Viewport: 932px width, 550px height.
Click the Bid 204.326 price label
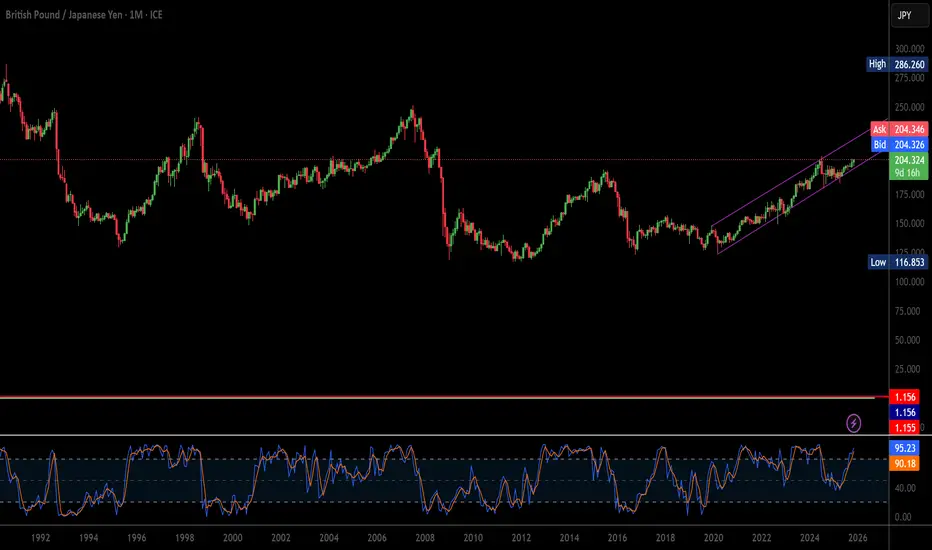pyautogui.click(x=899, y=144)
